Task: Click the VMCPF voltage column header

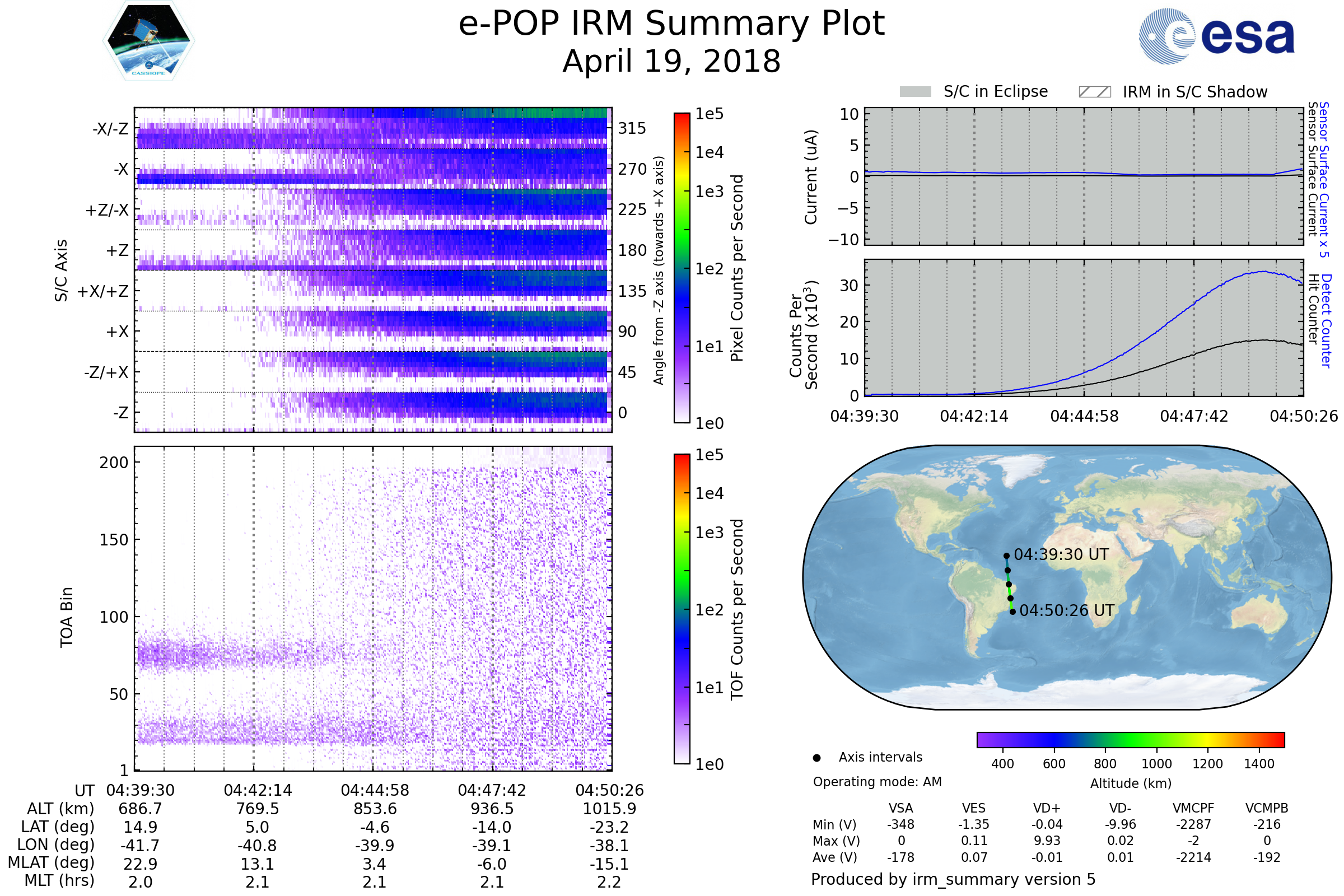Action: [x=1193, y=808]
